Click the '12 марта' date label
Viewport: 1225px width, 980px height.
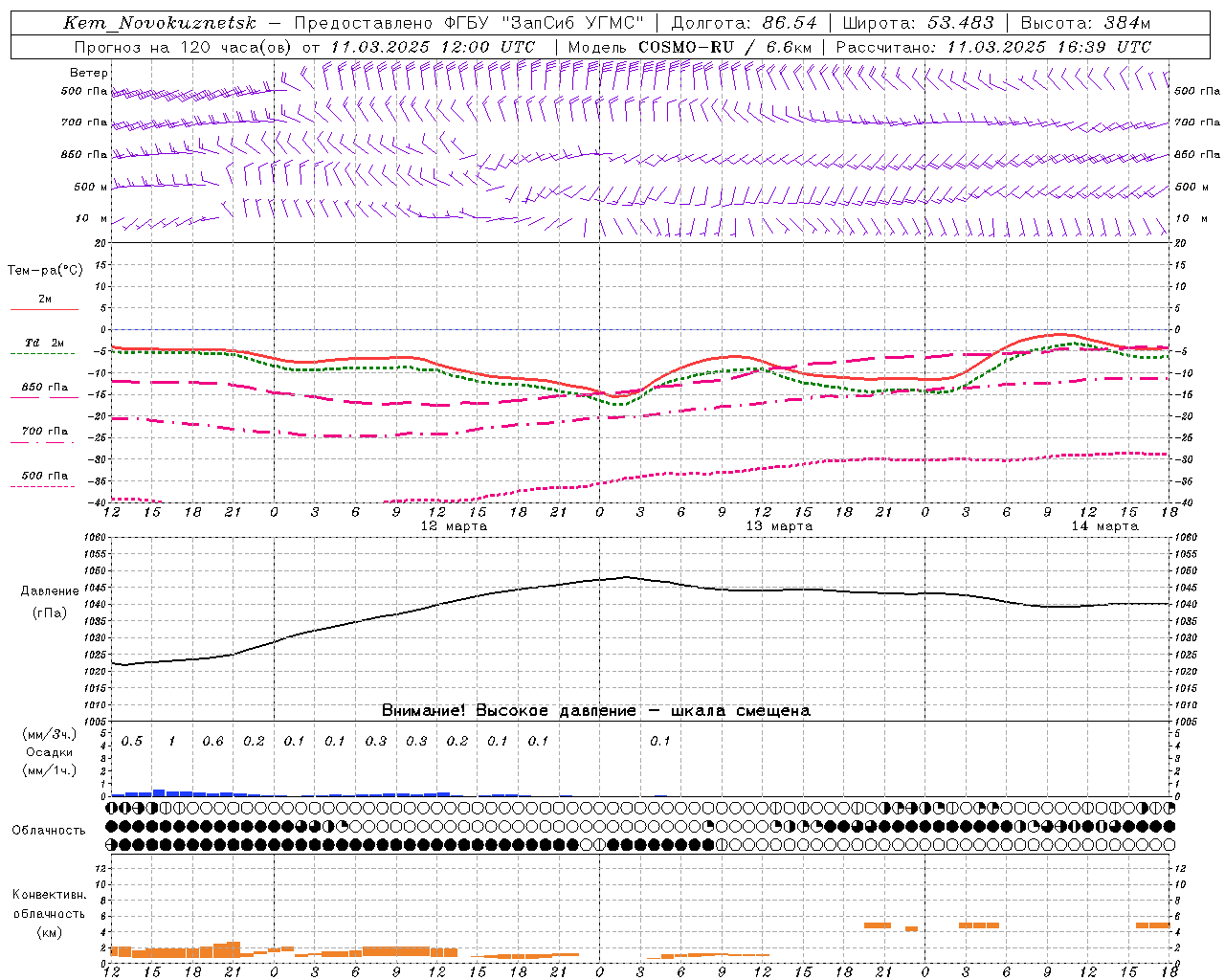tap(455, 526)
